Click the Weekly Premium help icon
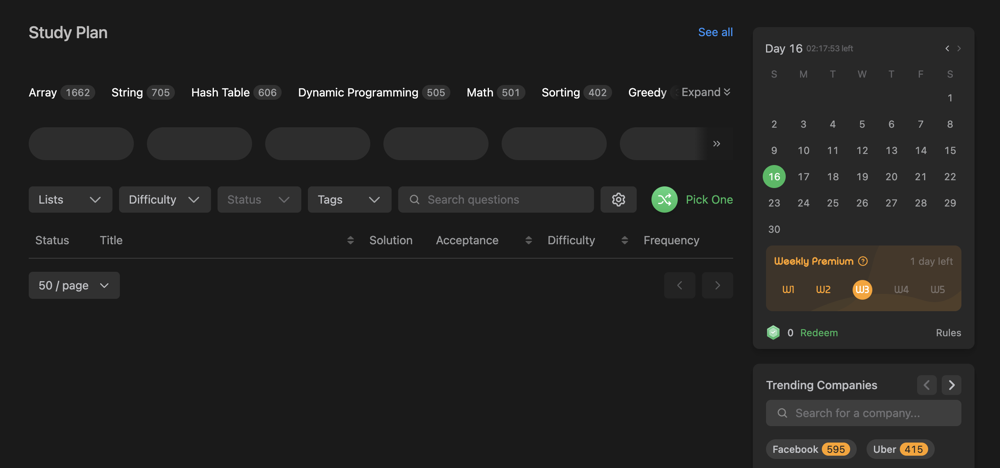 (x=863, y=261)
